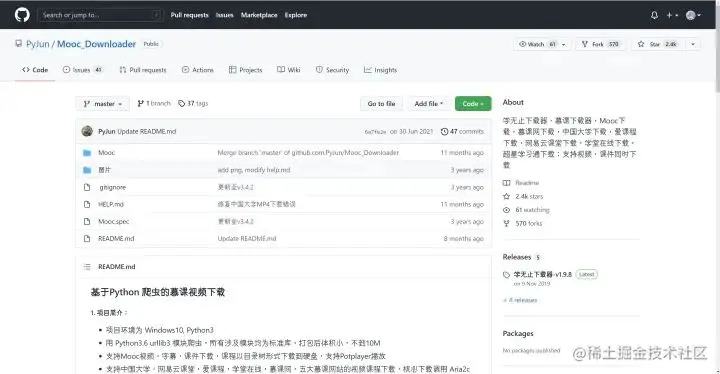Star the repository
The width and height of the screenshot is (720, 374).
click(x=658, y=44)
